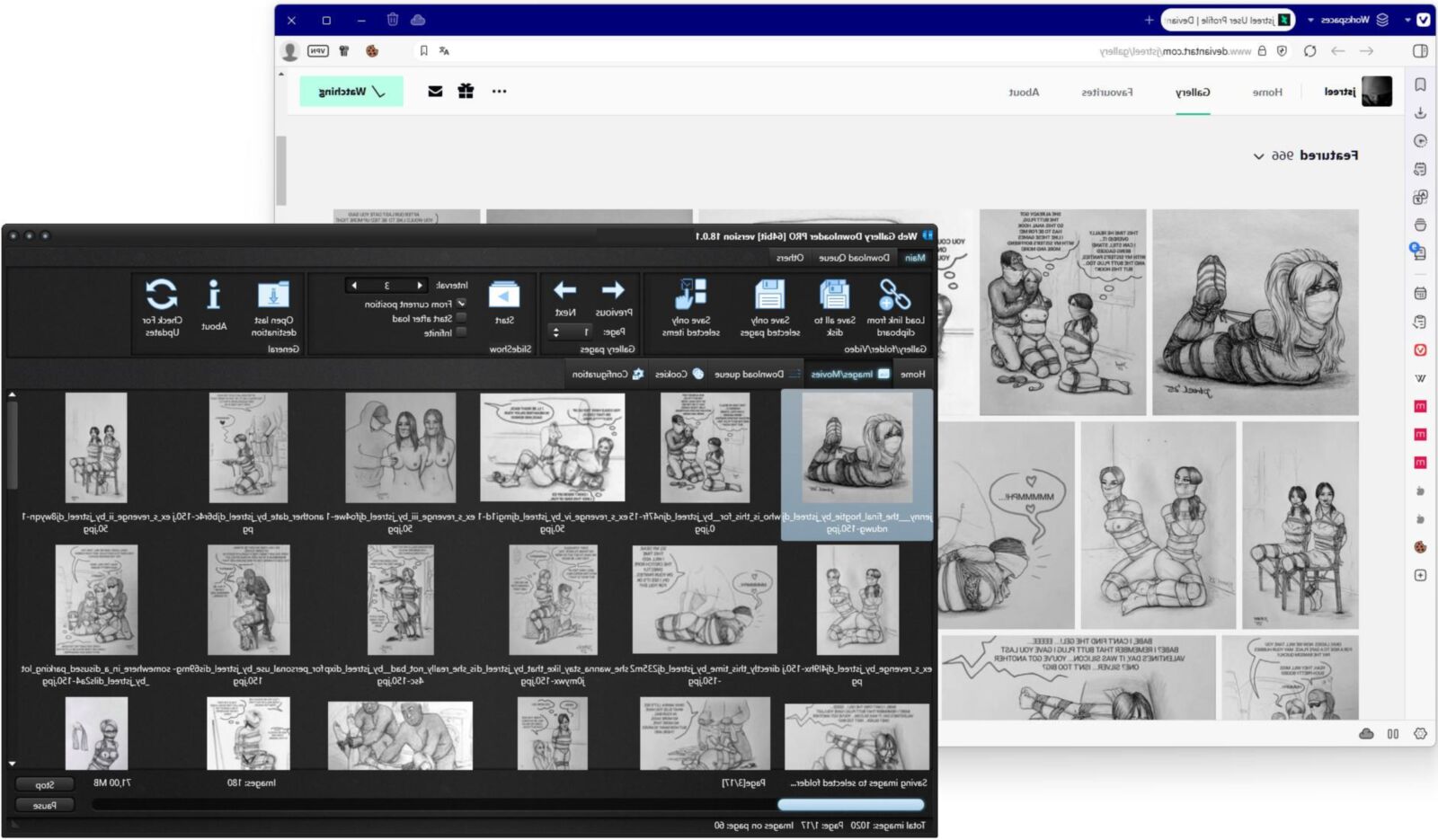Open the Downloads panel in browser sidebar
Image resolution: width=1438 pixels, height=840 pixels.
pos(1420,113)
